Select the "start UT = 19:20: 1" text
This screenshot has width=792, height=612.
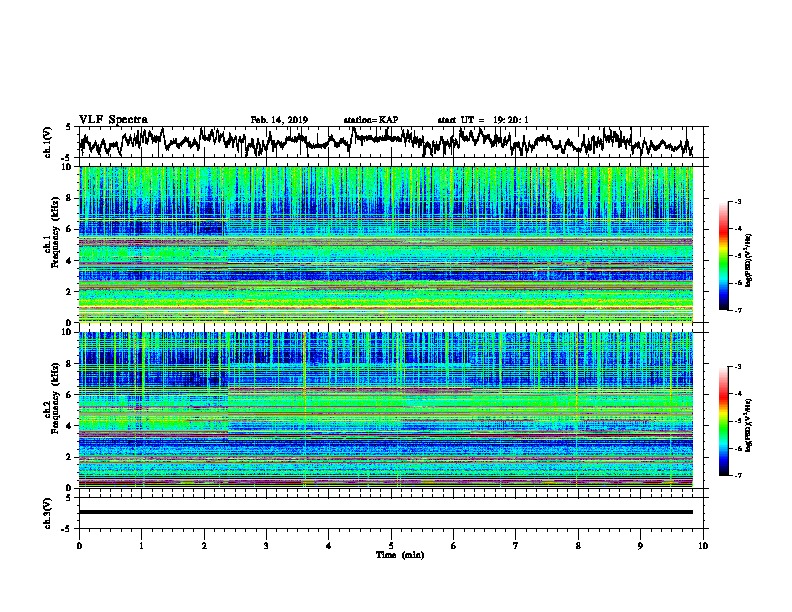coord(483,120)
